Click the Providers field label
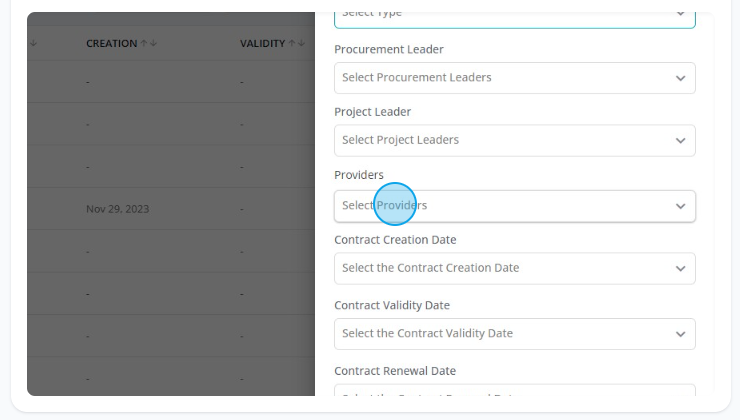 [x=359, y=175]
